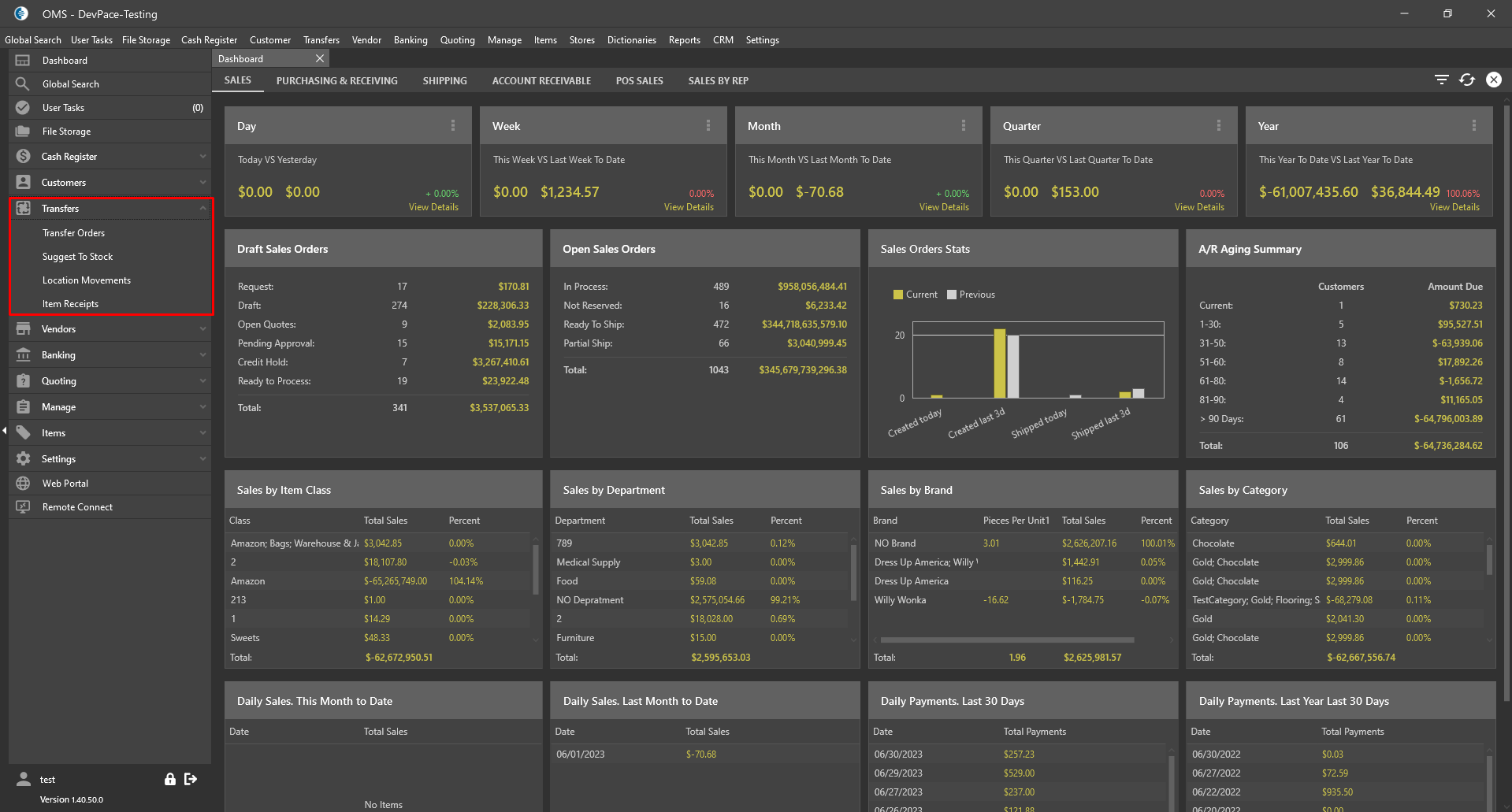1512x812 pixels.
Task: Click the Sales by Brand horizontal scrollbar
Action: pos(1007,640)
